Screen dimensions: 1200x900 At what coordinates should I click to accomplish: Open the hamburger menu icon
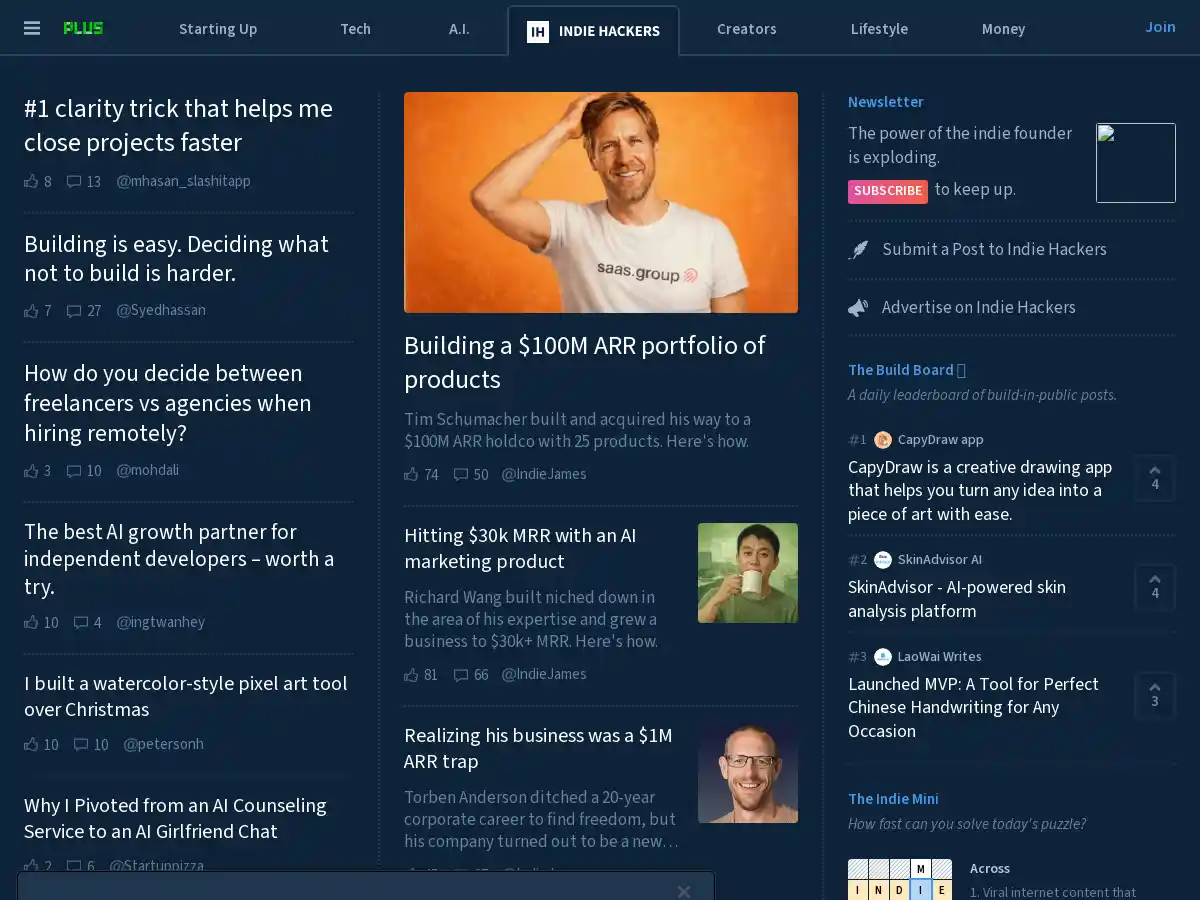[x=32, y=28]
